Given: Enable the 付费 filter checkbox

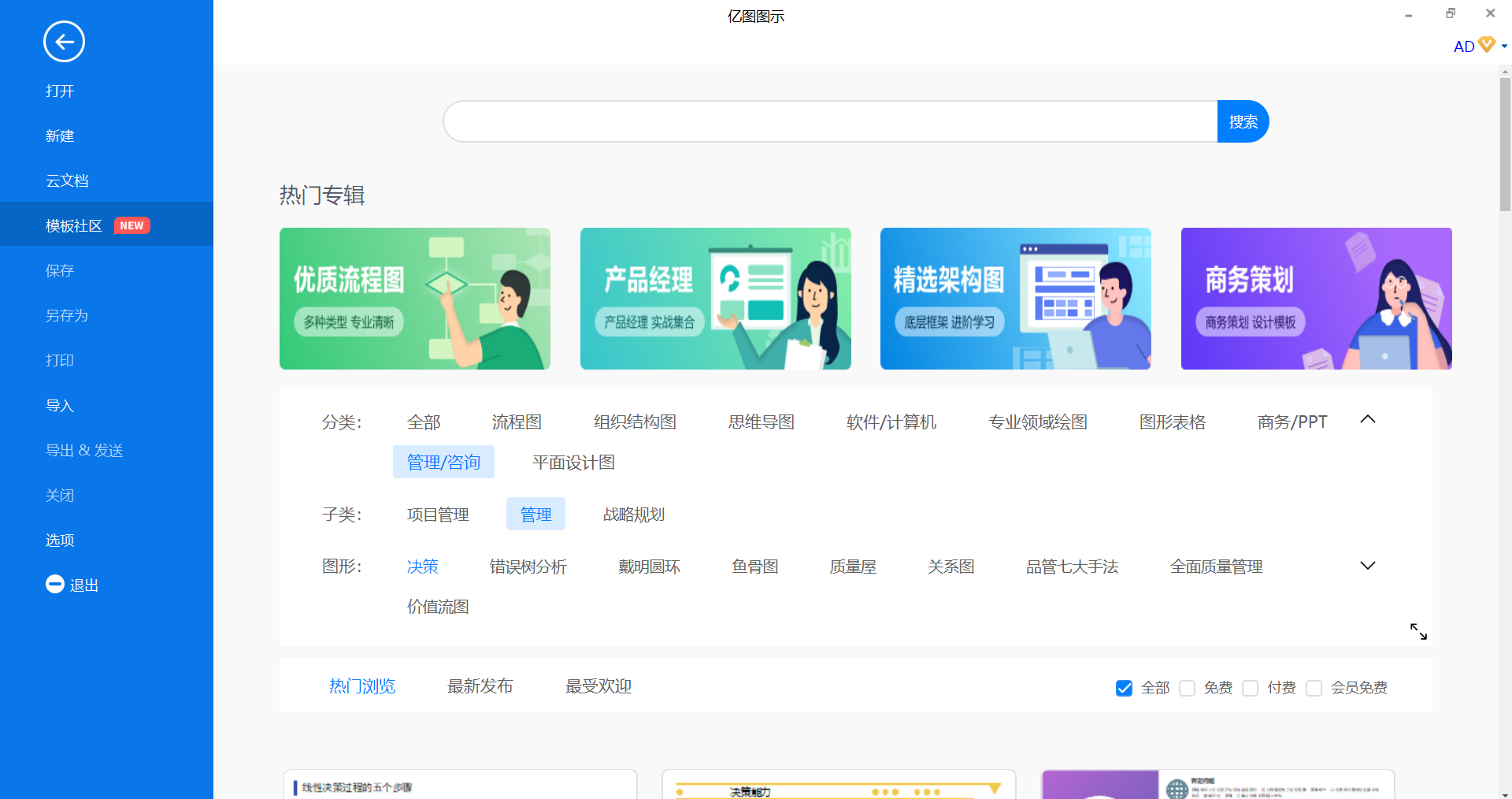Looking at the screenshot, I should 1251,688.
